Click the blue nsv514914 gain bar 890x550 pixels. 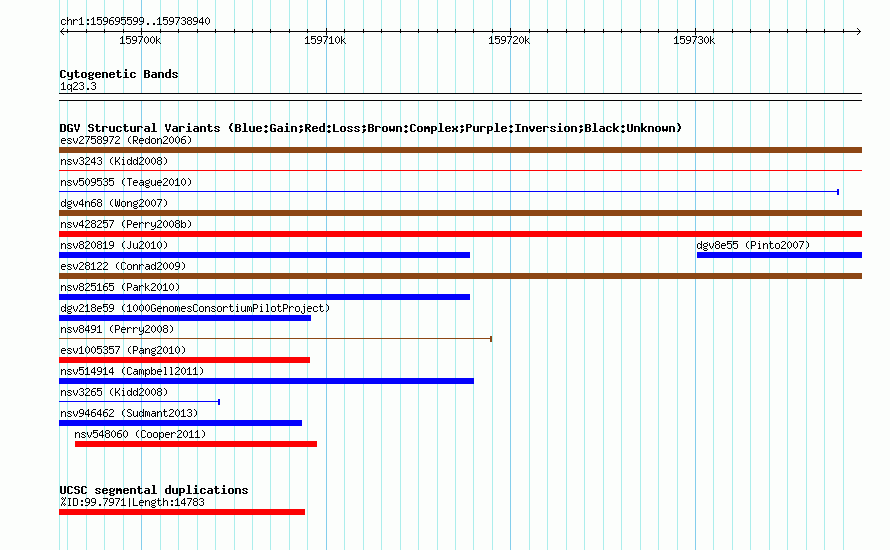click(266, 381)
